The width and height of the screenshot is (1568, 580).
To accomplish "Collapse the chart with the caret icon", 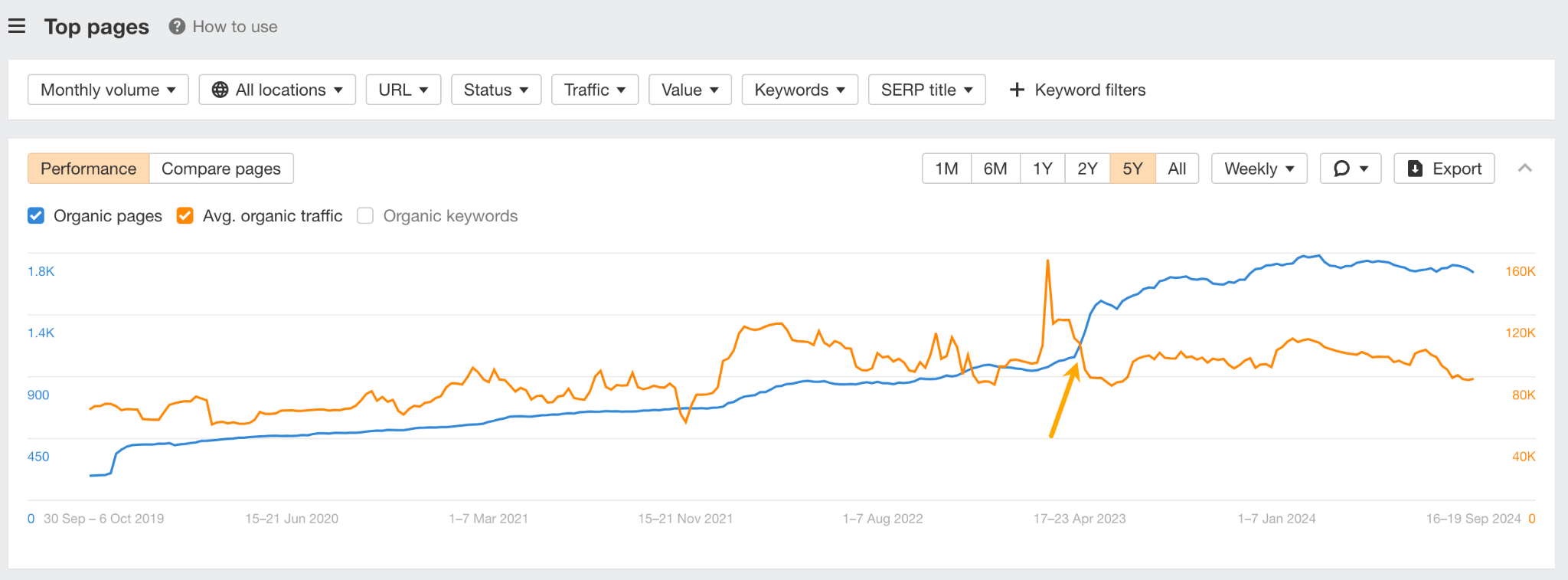I will 1524,169.
